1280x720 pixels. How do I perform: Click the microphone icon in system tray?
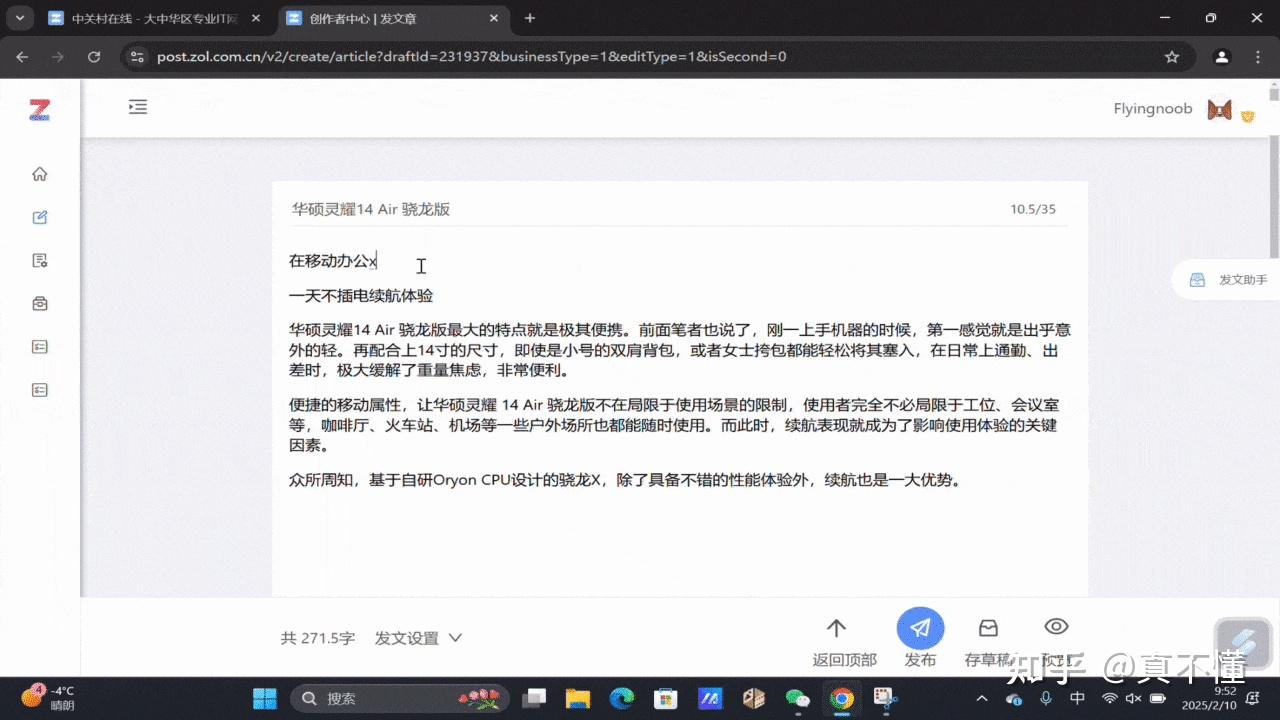click(1046, 698)
